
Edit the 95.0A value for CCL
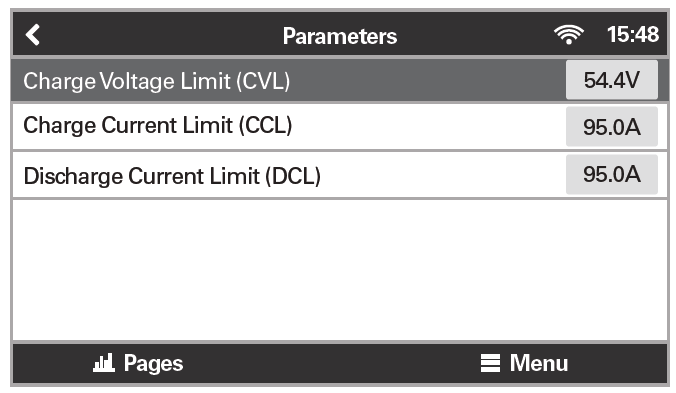[612, 127]
